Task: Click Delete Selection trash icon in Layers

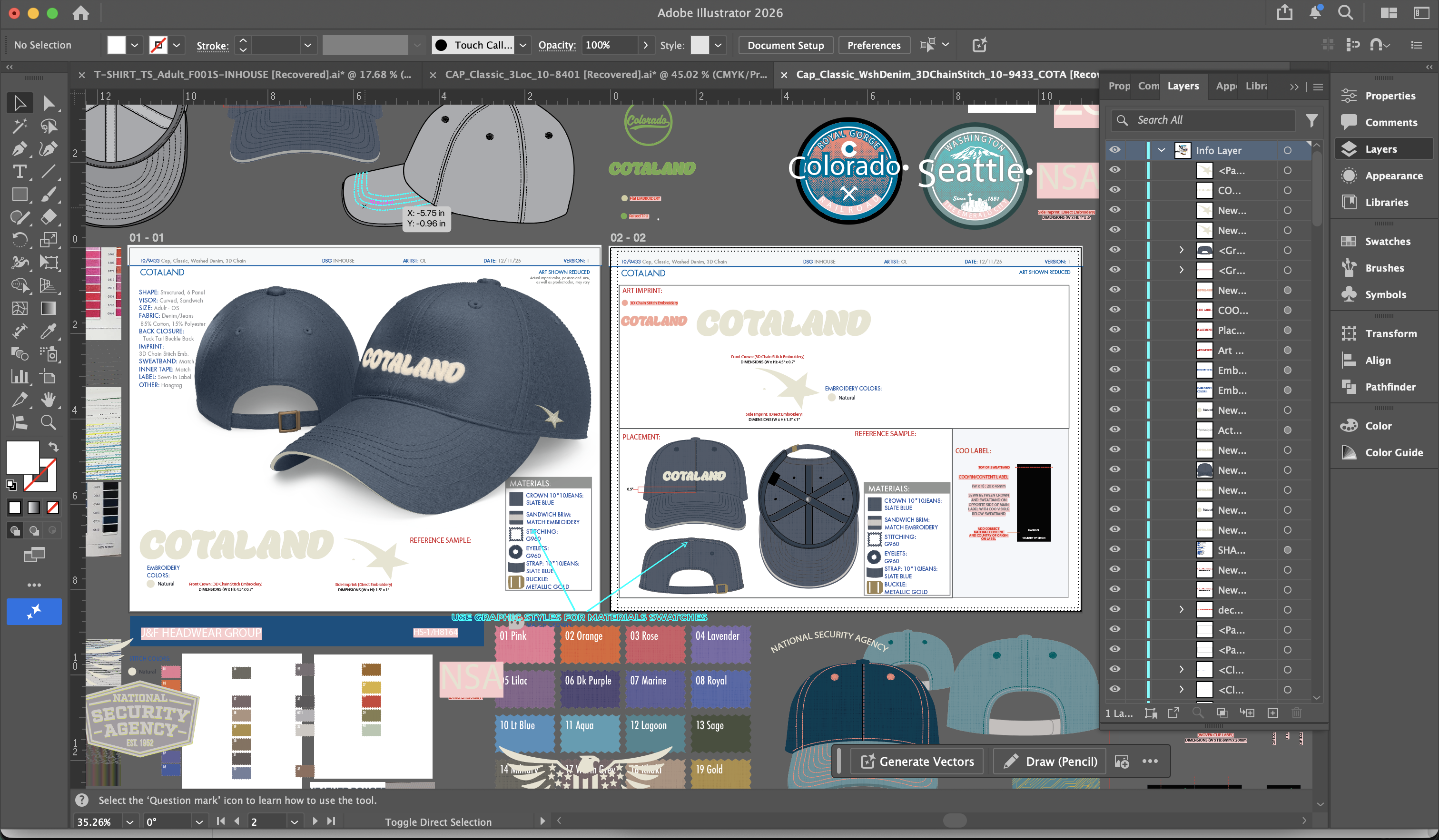Action: tap(1297, 713)
